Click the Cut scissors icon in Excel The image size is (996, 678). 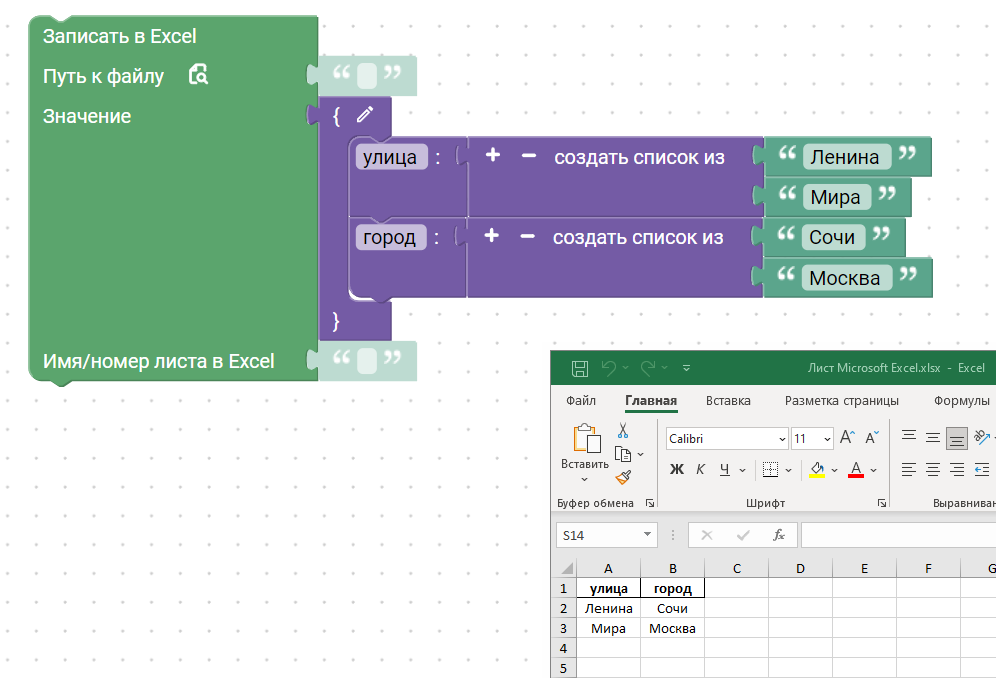coord(623,431)
